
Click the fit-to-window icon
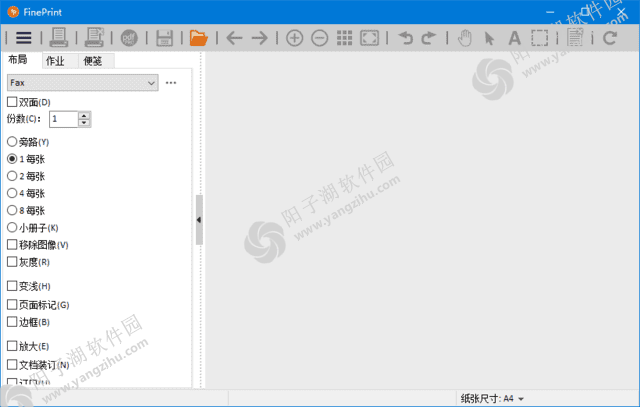369,38
